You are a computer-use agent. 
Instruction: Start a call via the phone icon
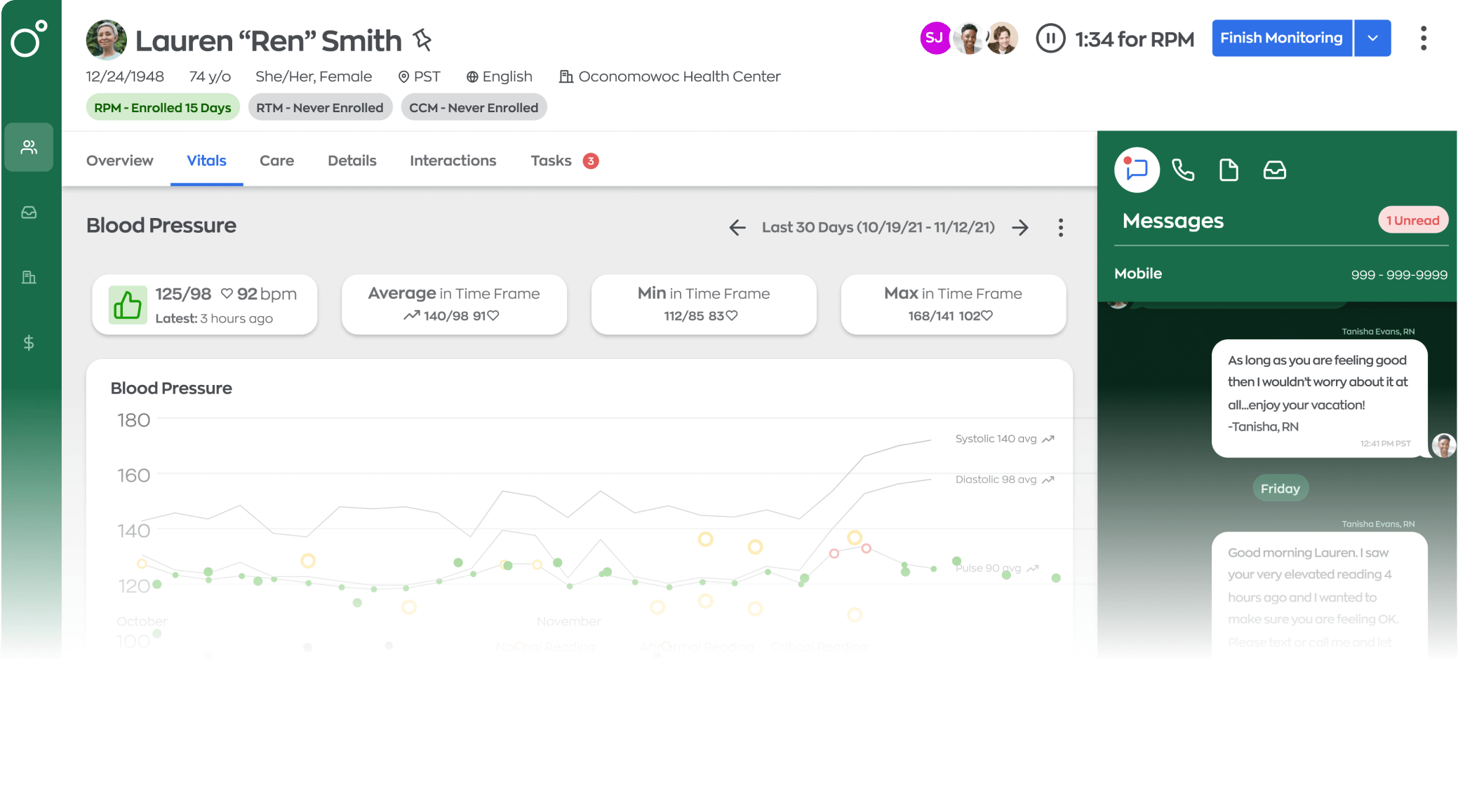click(1184, 170)
